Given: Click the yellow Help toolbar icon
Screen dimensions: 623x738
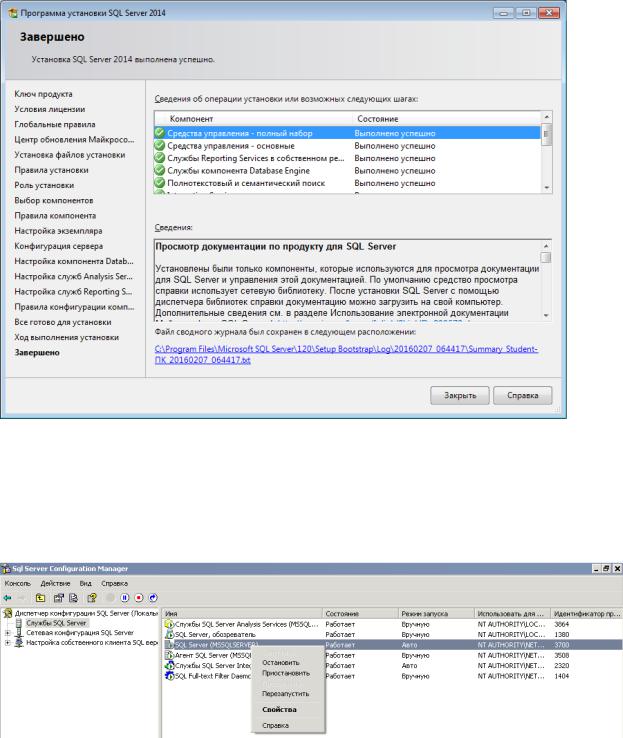Looking at the screenshot, I should coord(92,598).
